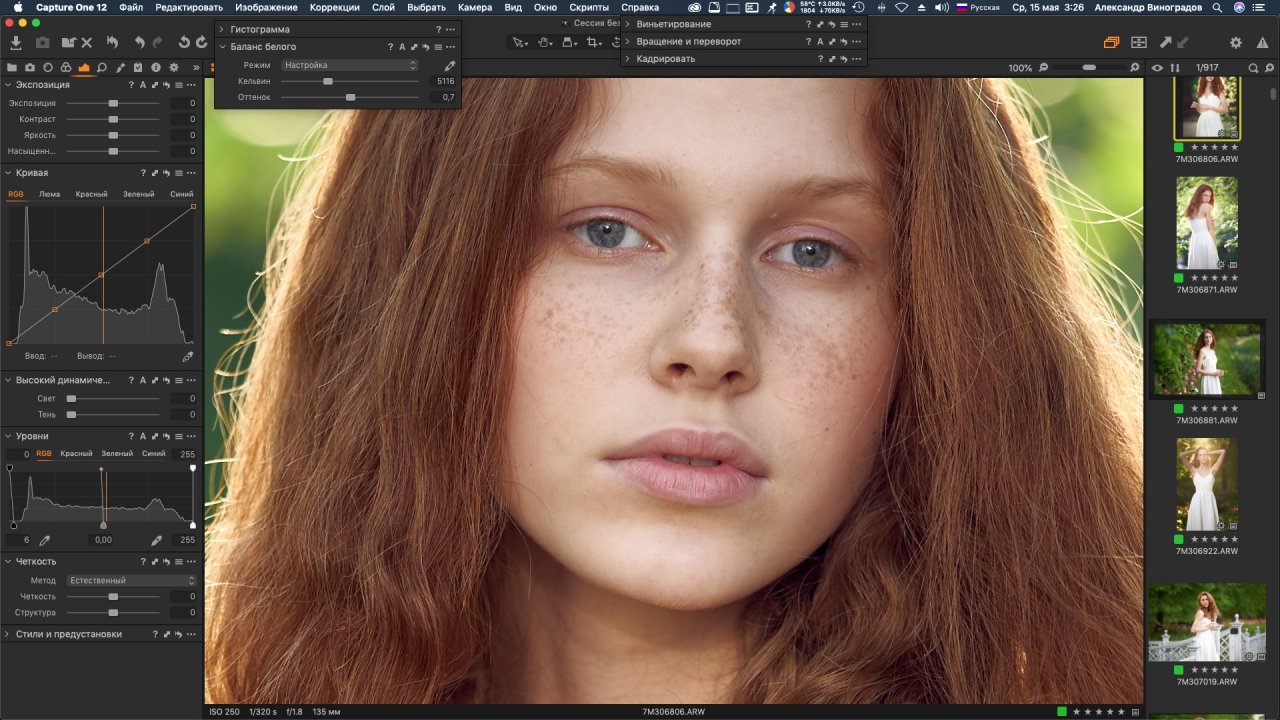The image size is (1280, 720).
Task: Click the exposure warning triangle icon
Action: click(x=1264, y=43)
